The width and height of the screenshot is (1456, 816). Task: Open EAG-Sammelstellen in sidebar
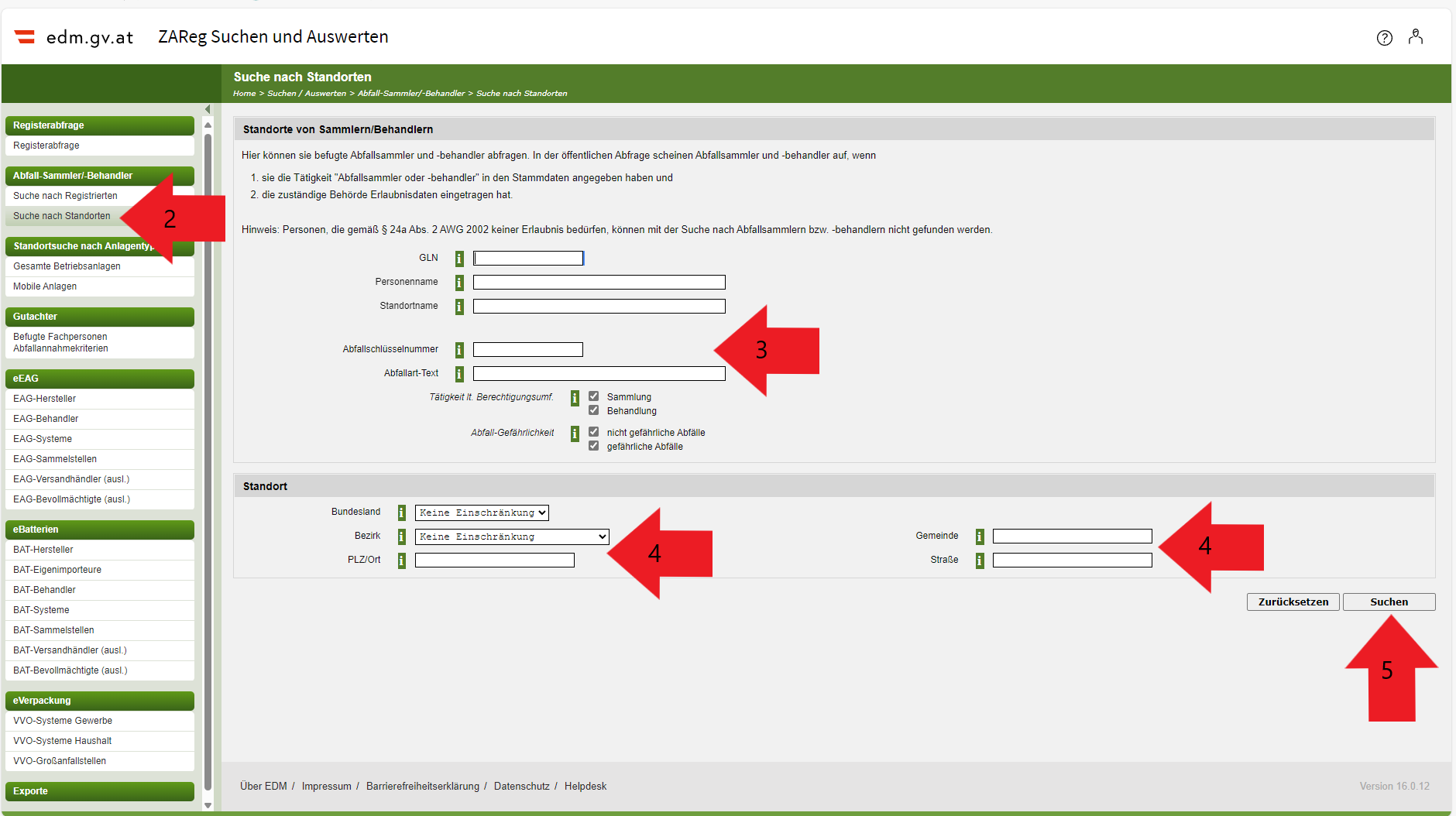pos(100,459)
